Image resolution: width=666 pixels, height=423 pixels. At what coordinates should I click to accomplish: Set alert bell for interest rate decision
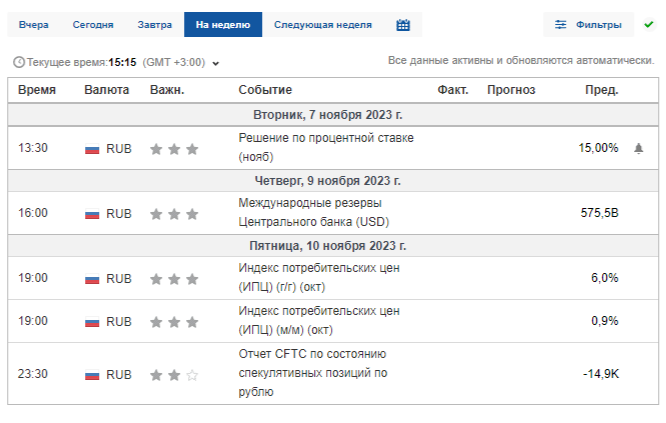click(x=639, y=148)
